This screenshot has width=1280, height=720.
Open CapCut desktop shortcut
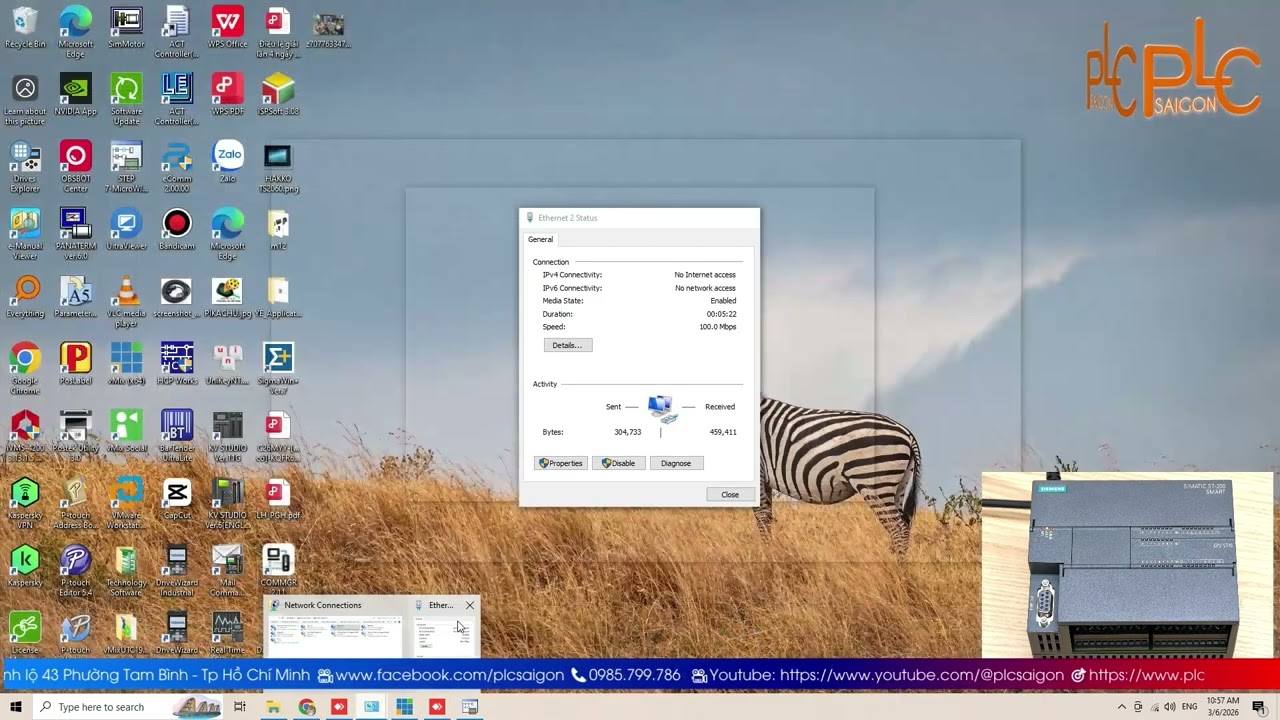tap(176, 499)
